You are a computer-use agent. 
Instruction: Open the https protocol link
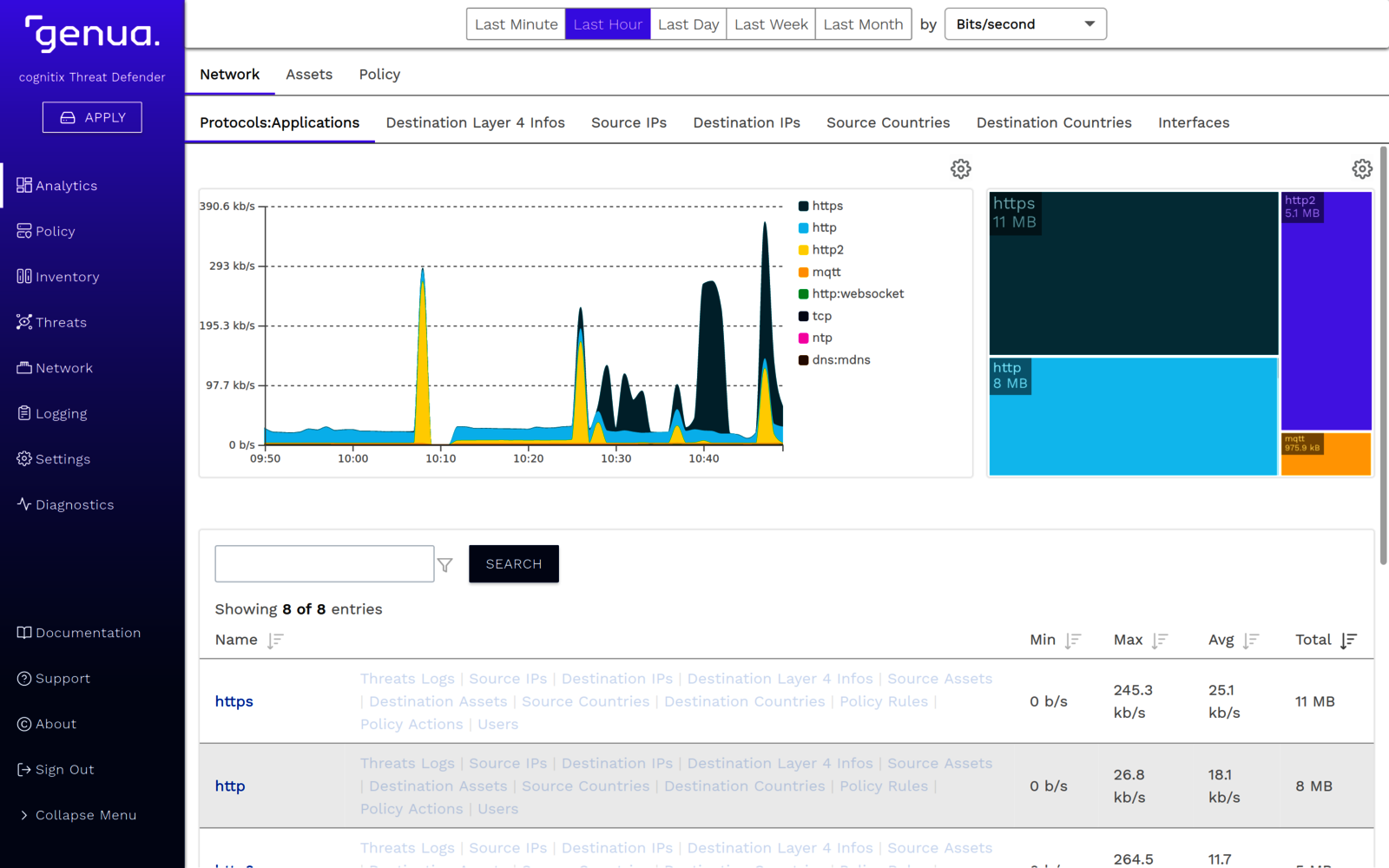tap(234, 701)
